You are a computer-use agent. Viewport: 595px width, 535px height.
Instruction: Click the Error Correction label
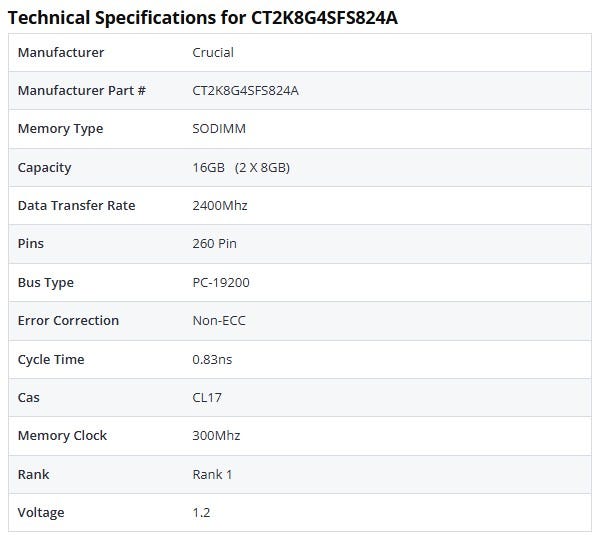[x=68, y=321]
